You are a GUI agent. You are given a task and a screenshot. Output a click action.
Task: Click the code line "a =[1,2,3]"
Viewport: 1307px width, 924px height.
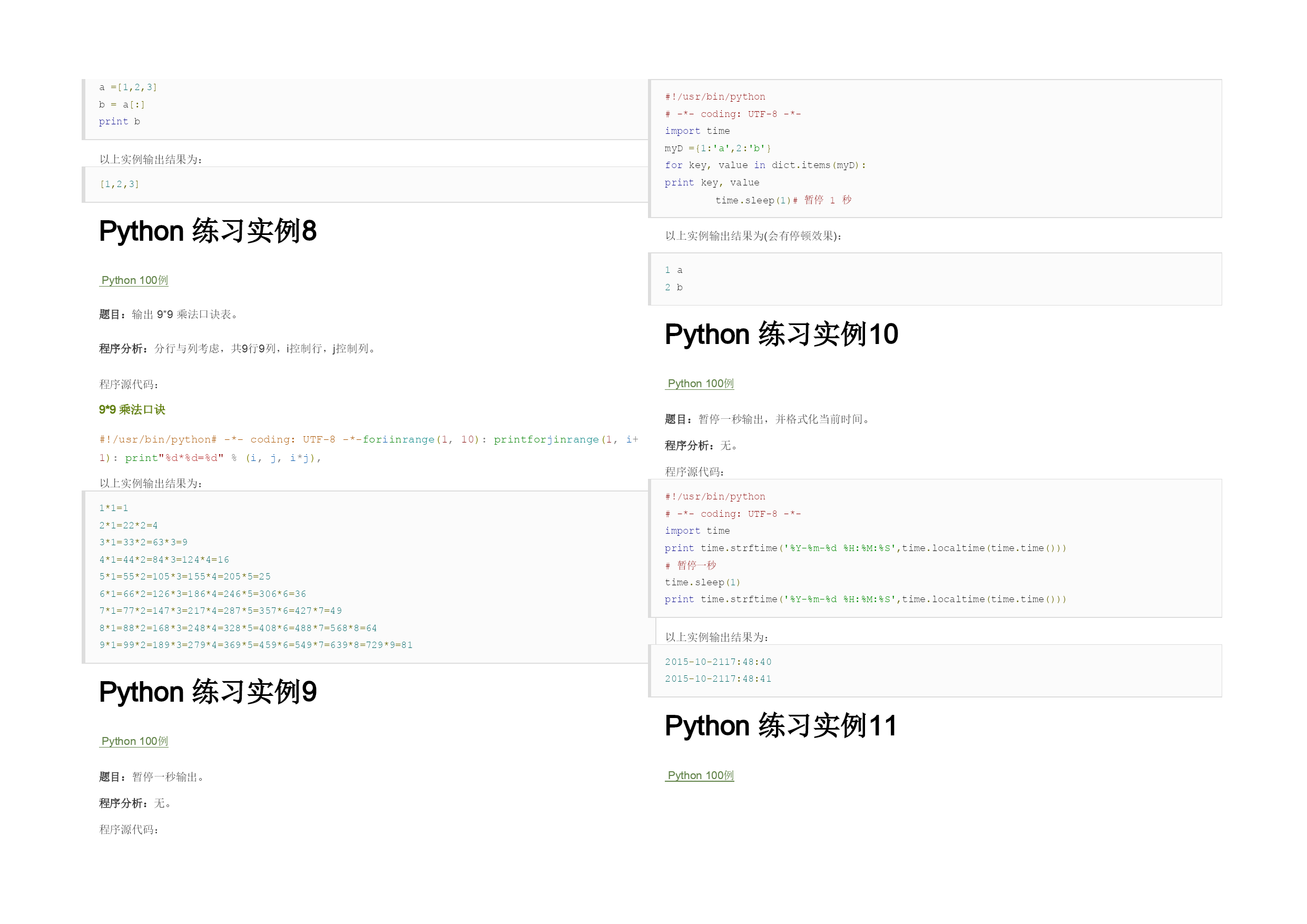click(x=128, y=87)
